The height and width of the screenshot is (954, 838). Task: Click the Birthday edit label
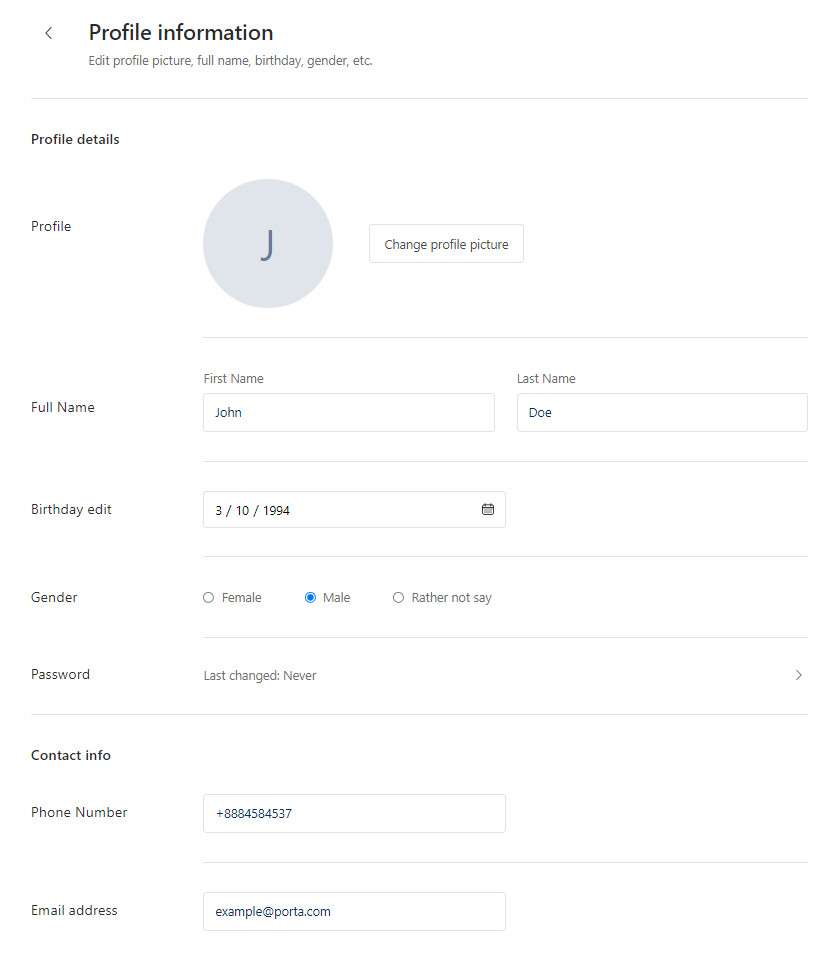coord(71,509)
